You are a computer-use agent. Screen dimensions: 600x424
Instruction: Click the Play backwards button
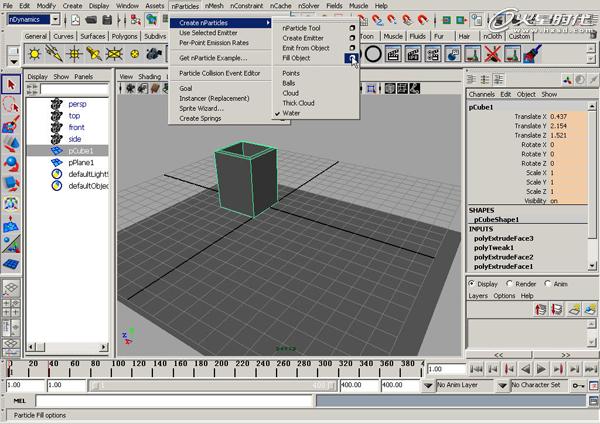point(526,369)
